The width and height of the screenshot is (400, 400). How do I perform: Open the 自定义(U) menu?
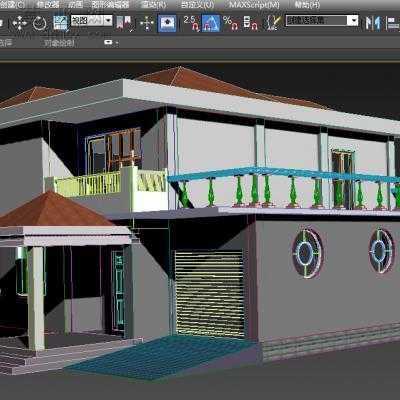(197, 5)
